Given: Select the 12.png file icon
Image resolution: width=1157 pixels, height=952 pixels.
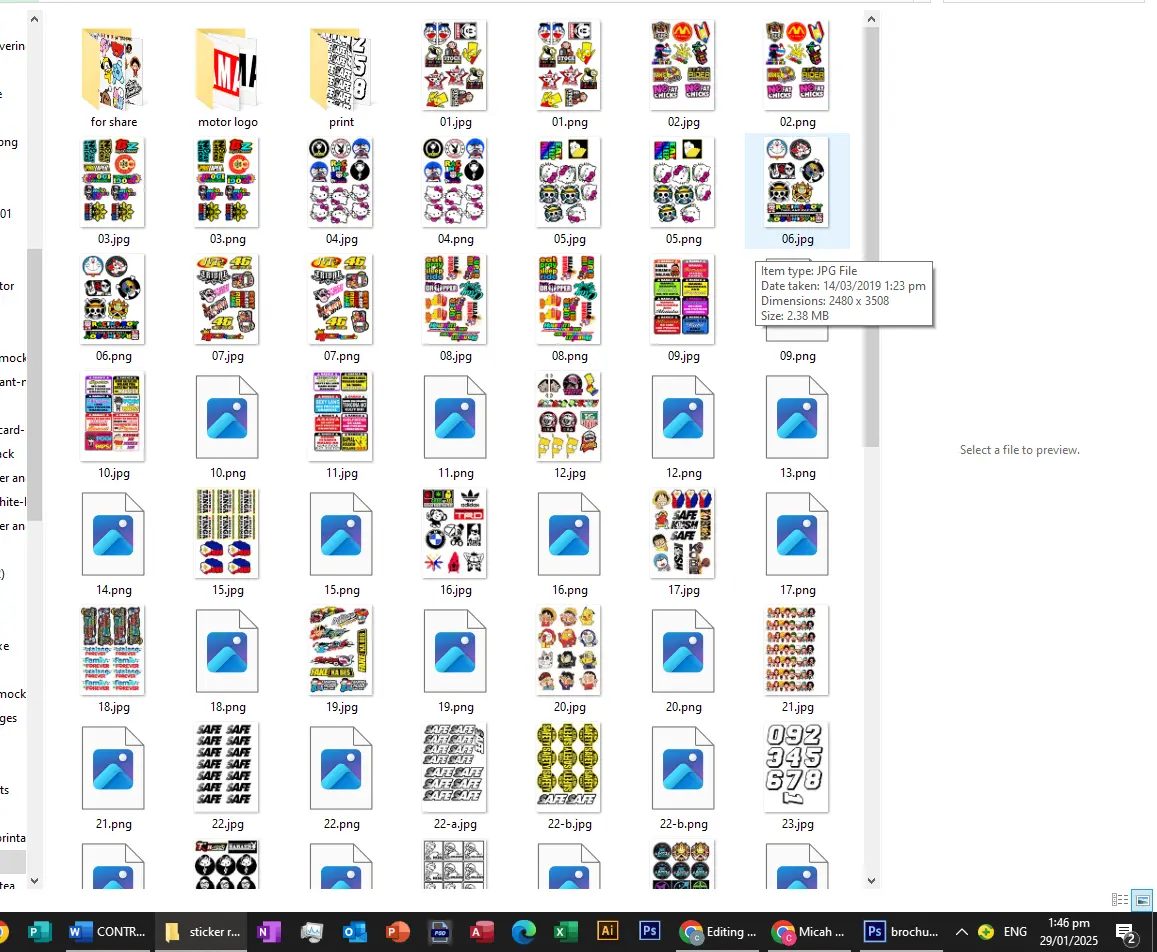Looking at the screenshot, I should [683, 417].
